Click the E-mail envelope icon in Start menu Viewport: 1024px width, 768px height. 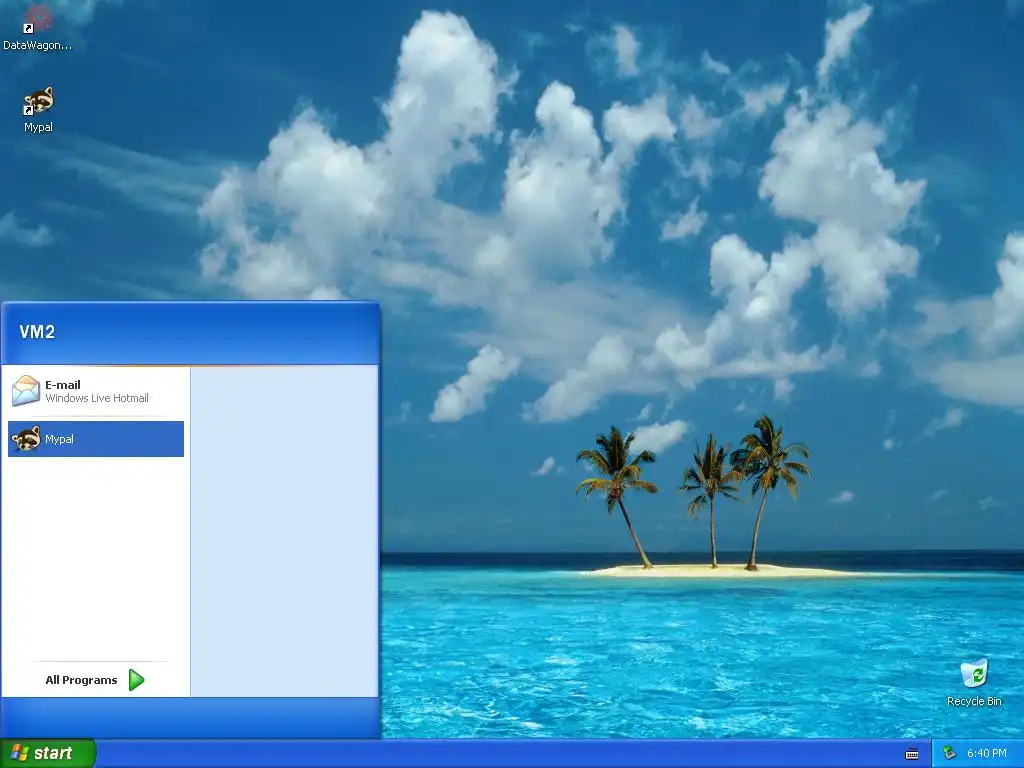(25, 391)
